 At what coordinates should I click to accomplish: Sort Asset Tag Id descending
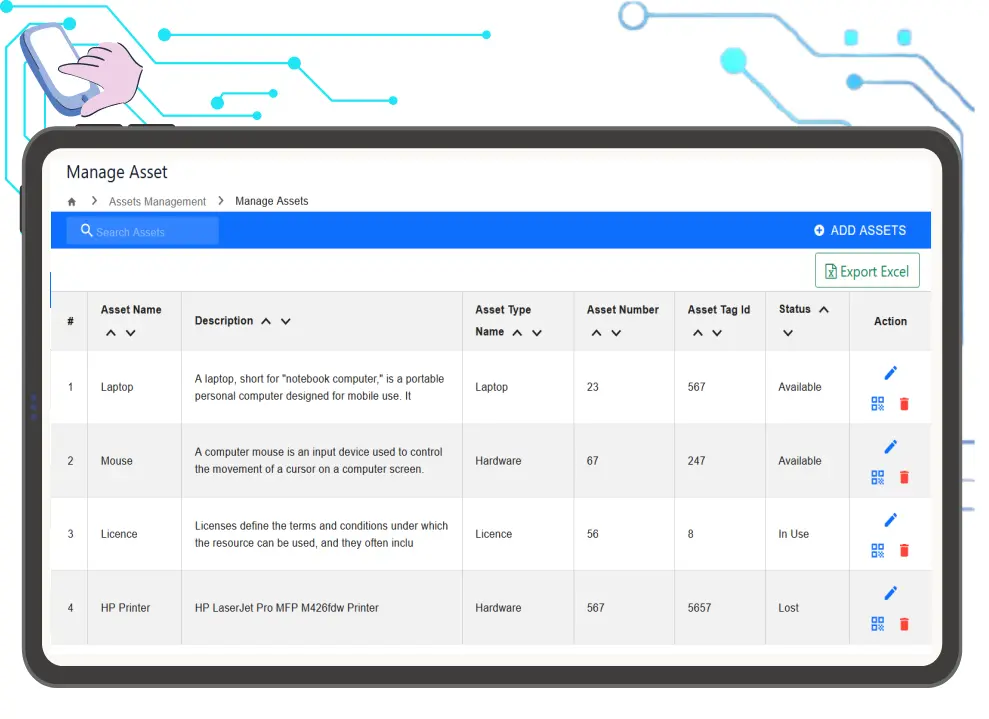717,332
